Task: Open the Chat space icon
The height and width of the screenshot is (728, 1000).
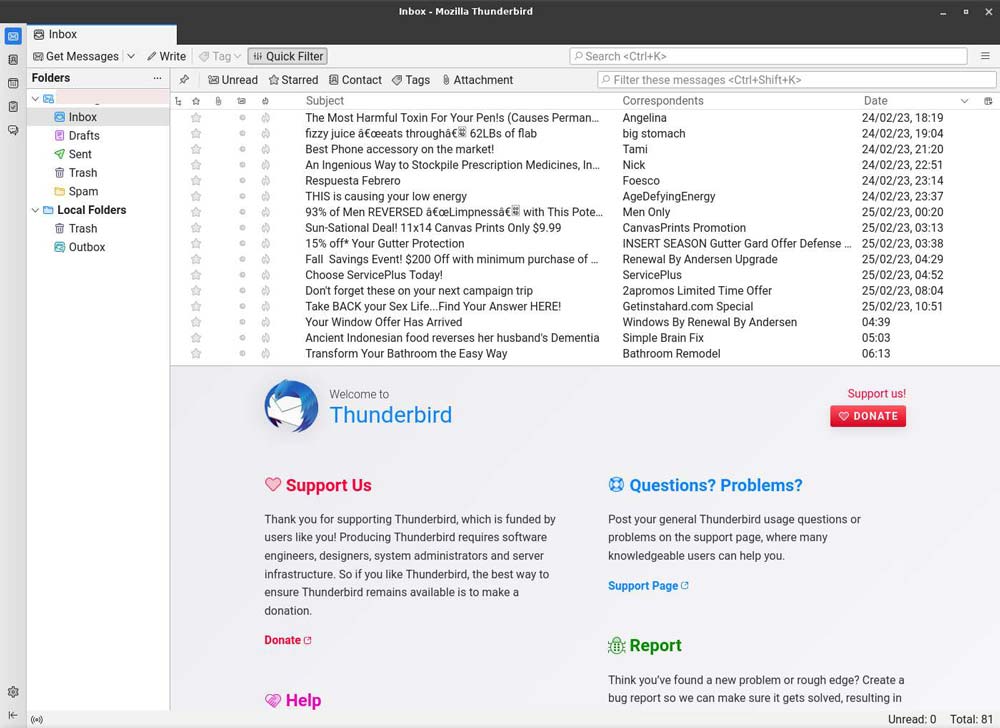Action: click(13, 130)
